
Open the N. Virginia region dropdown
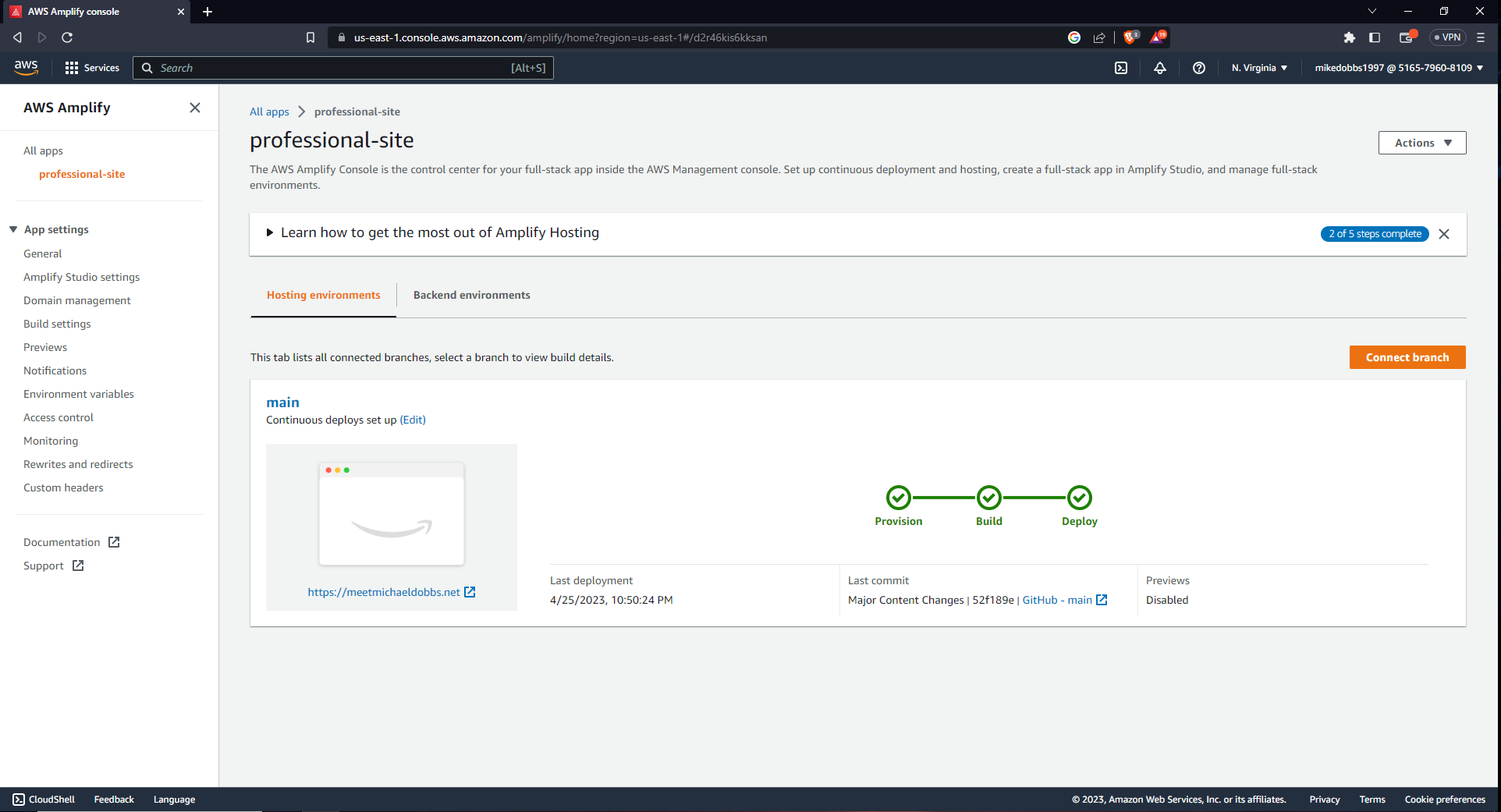pos(1259,68)
